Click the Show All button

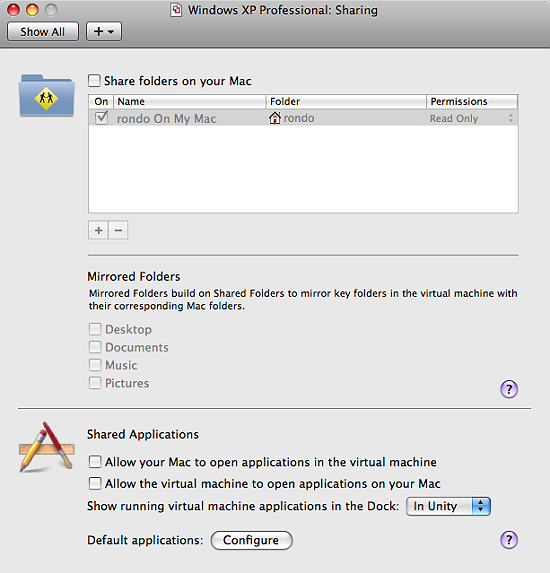pos(43,31)
